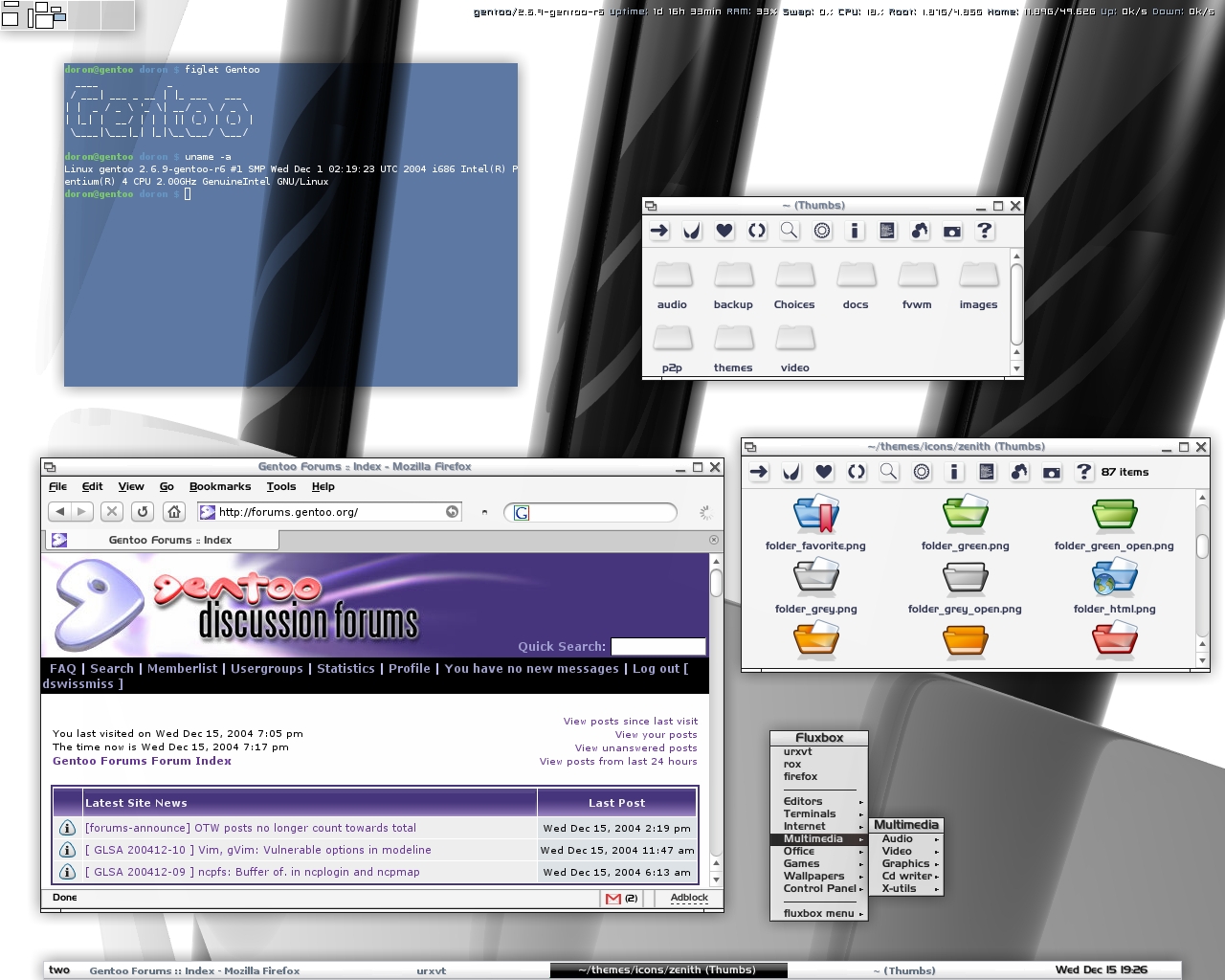The width and height of the screenshot is (1225, 980).
Task: Click the gear-ring icon in the zenith window
Action: coord(922,472)
